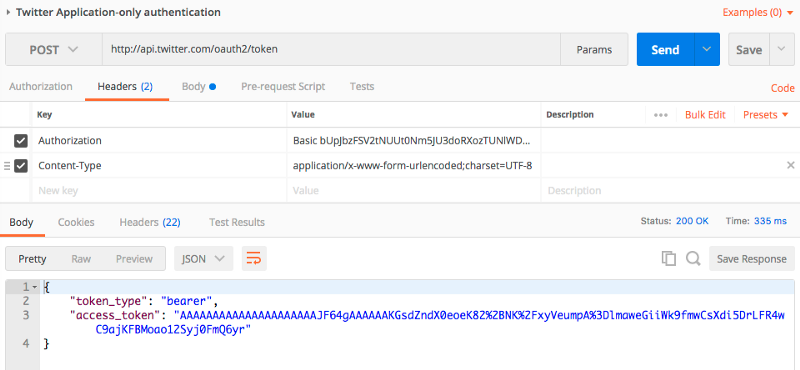Viewport: 800px width, 370px height.
Task: Select the response Body tab
Action: point(21,222)
